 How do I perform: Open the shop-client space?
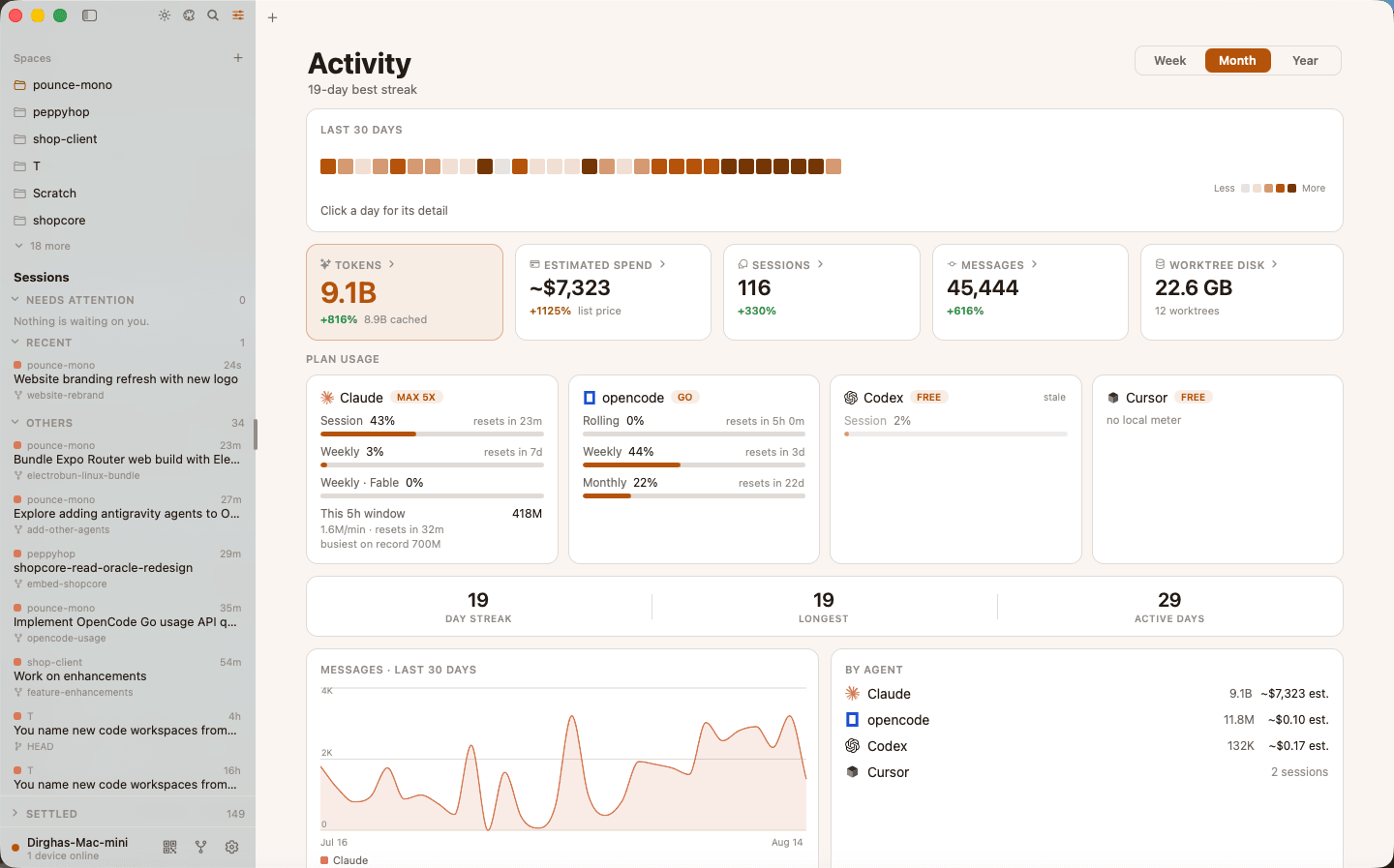pyautogui.click(x=128, y=139)
